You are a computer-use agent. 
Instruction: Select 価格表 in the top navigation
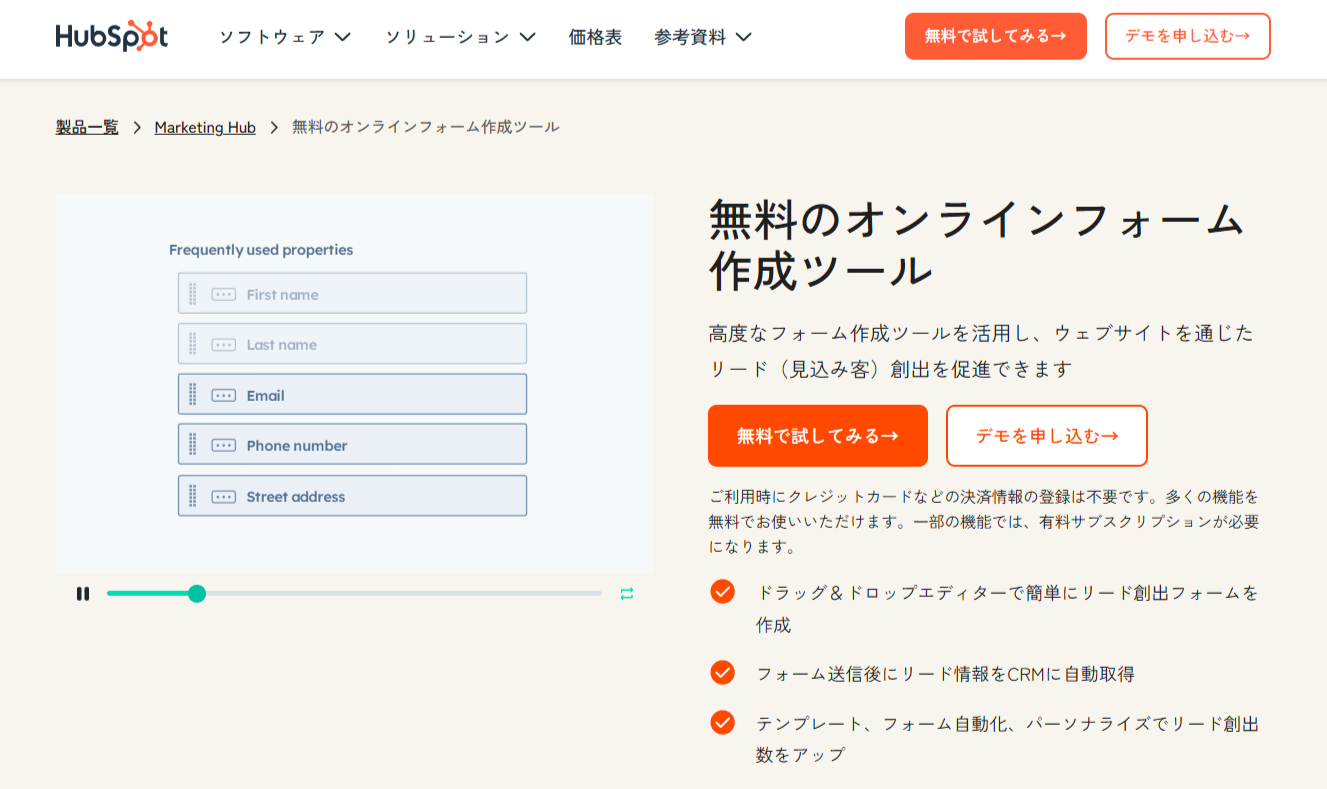pyautogui.click(x=594, y=35)
